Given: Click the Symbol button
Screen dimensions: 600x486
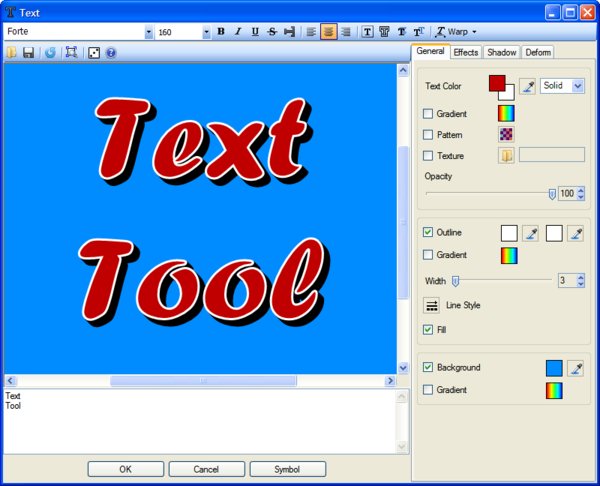Looking at the screenshot, I should 287,469.
